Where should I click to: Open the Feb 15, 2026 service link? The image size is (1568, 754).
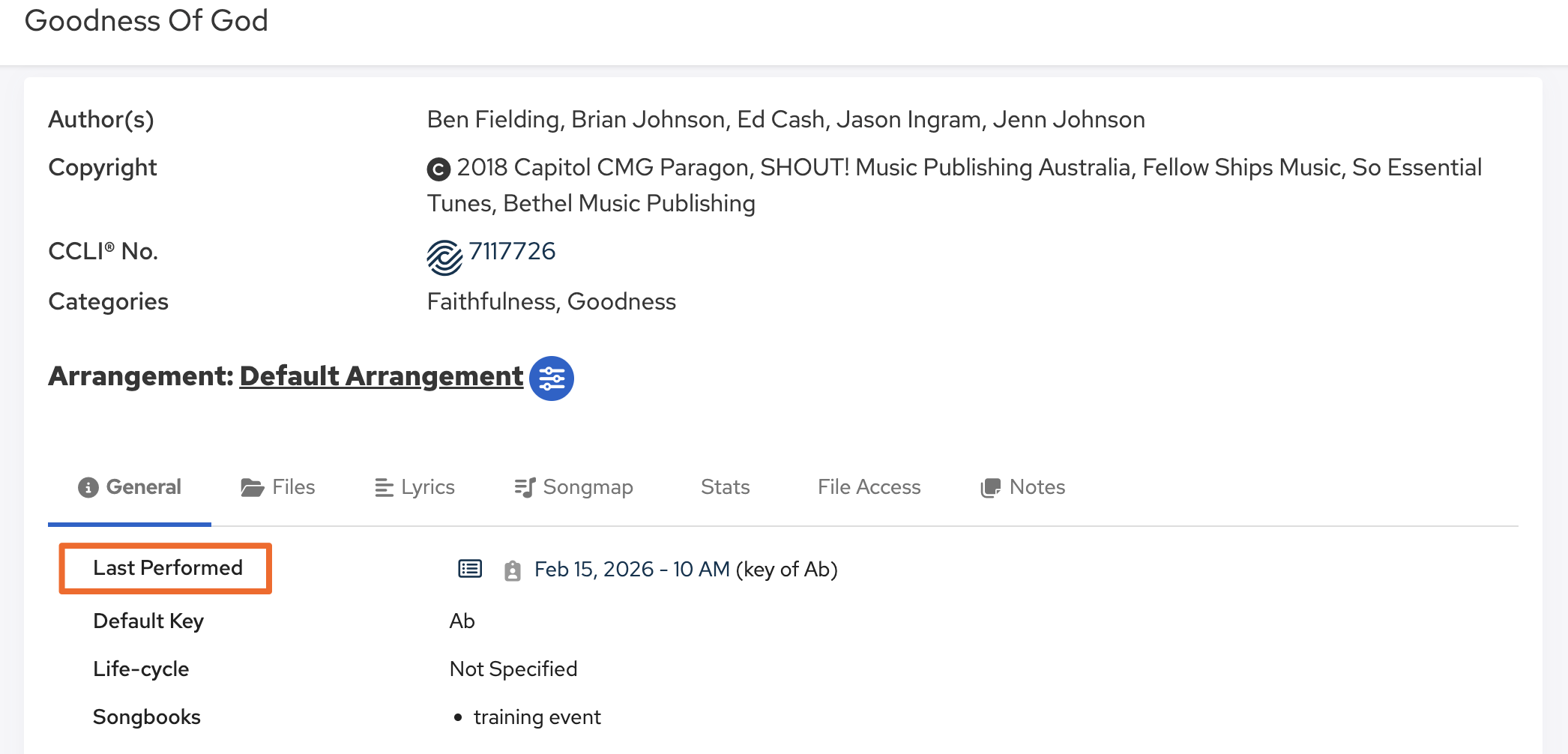632,570
